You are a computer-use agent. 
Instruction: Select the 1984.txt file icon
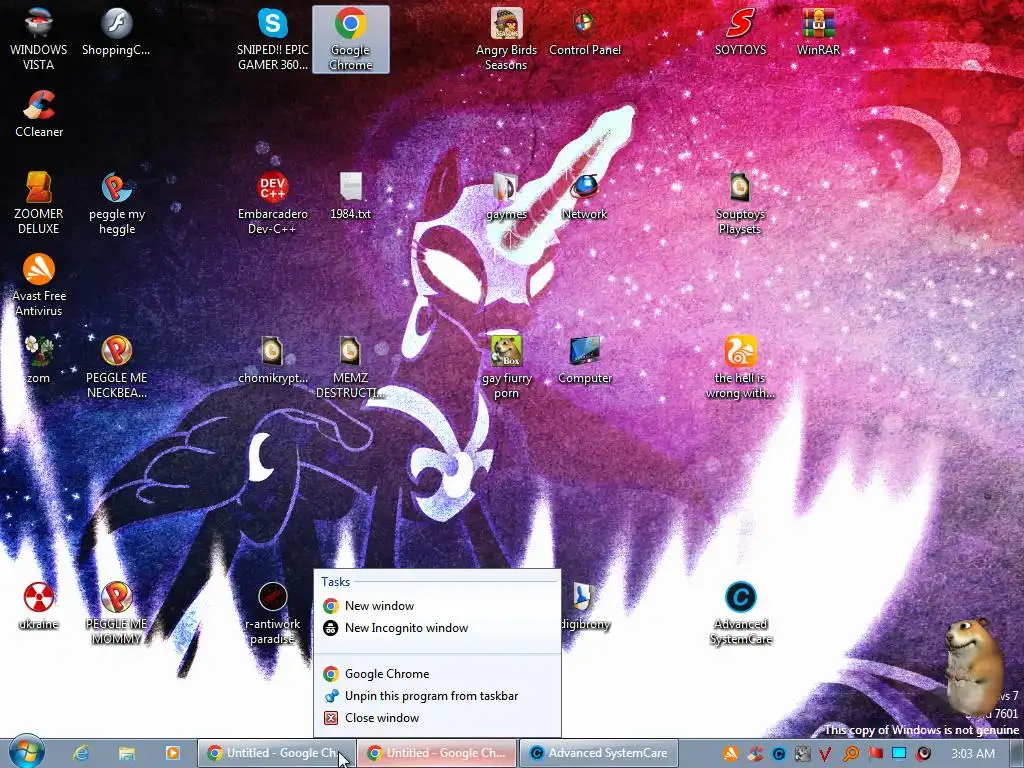click(x=351, y=196)
